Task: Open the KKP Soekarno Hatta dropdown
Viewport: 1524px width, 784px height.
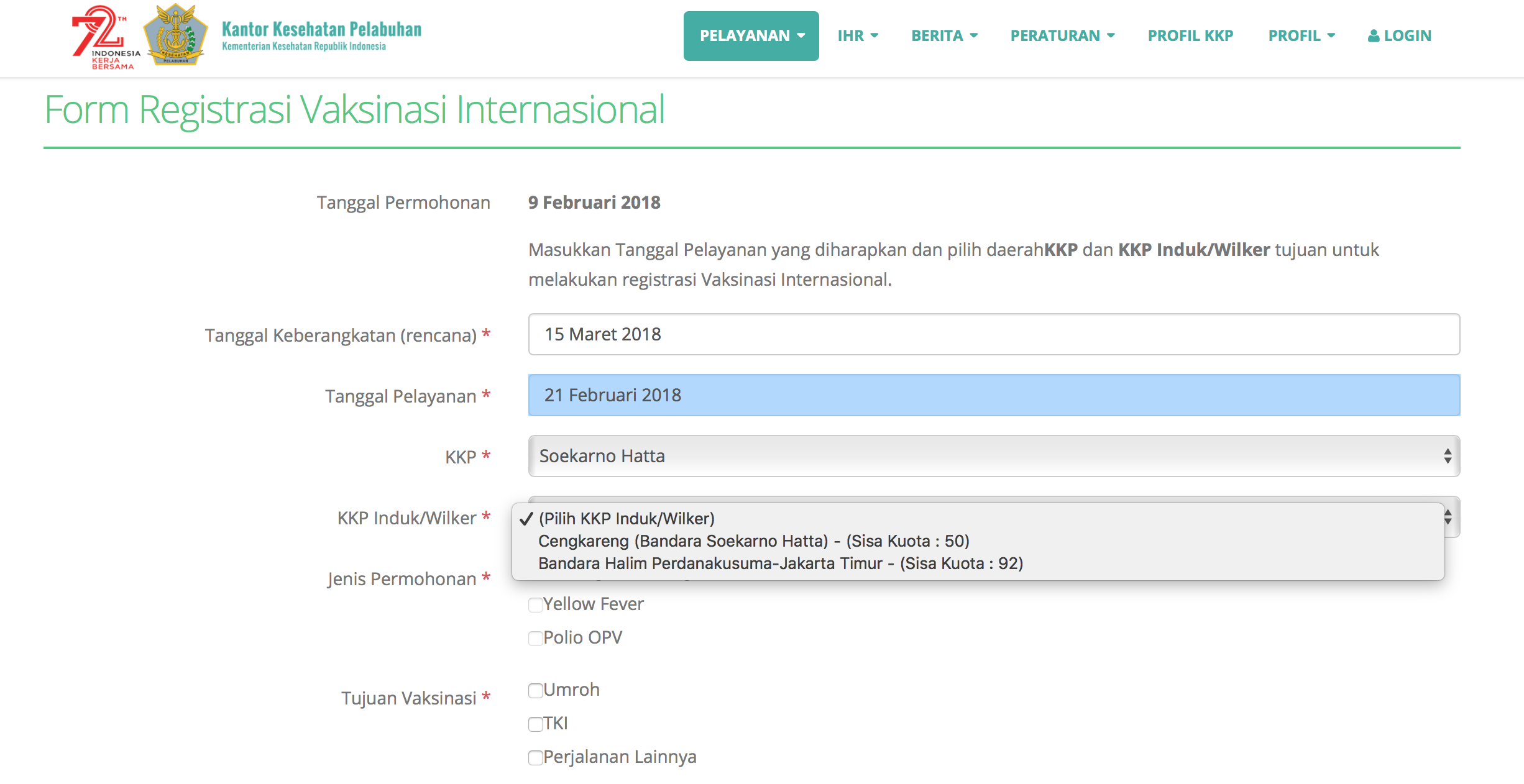Action: click(993, 456)
